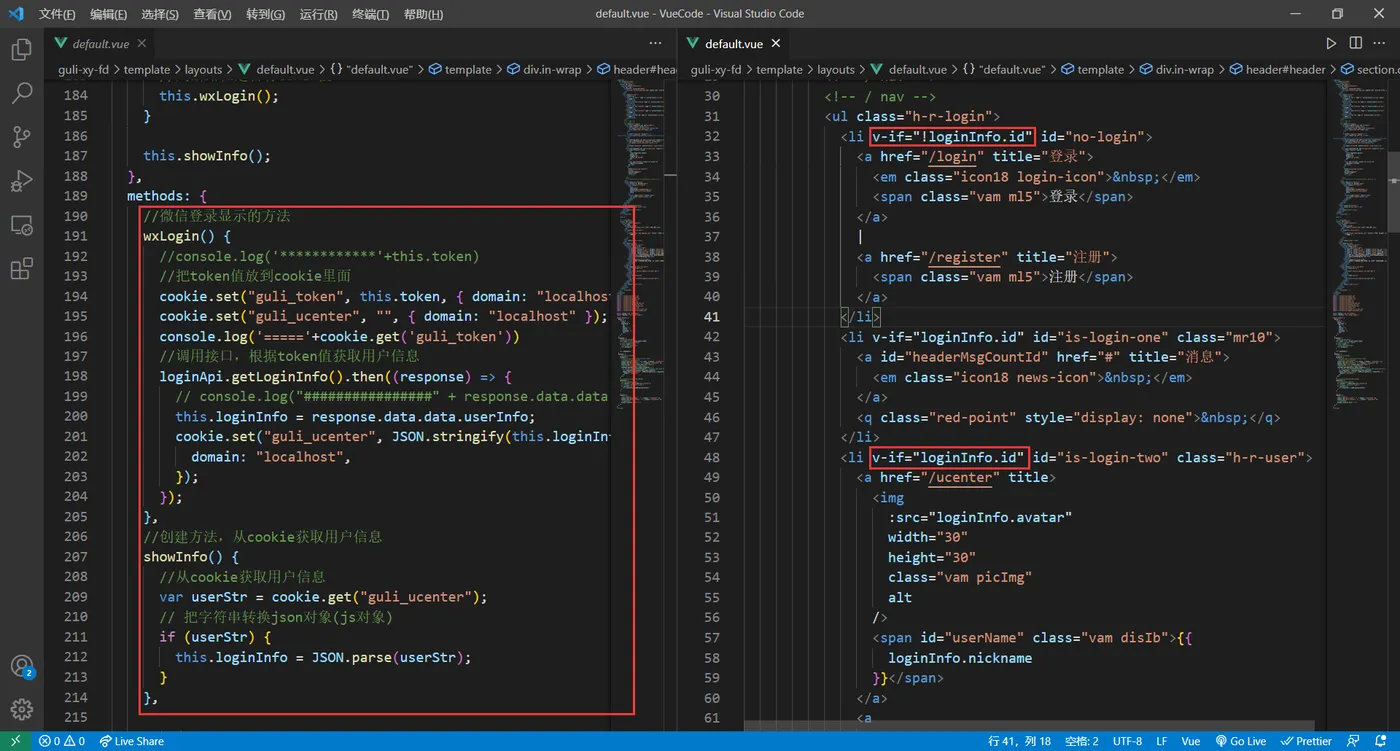Open right editor group's more actions menu
Image resolution: width=1400 pixels, height=751 pixels.
(x=1381, y=43)
